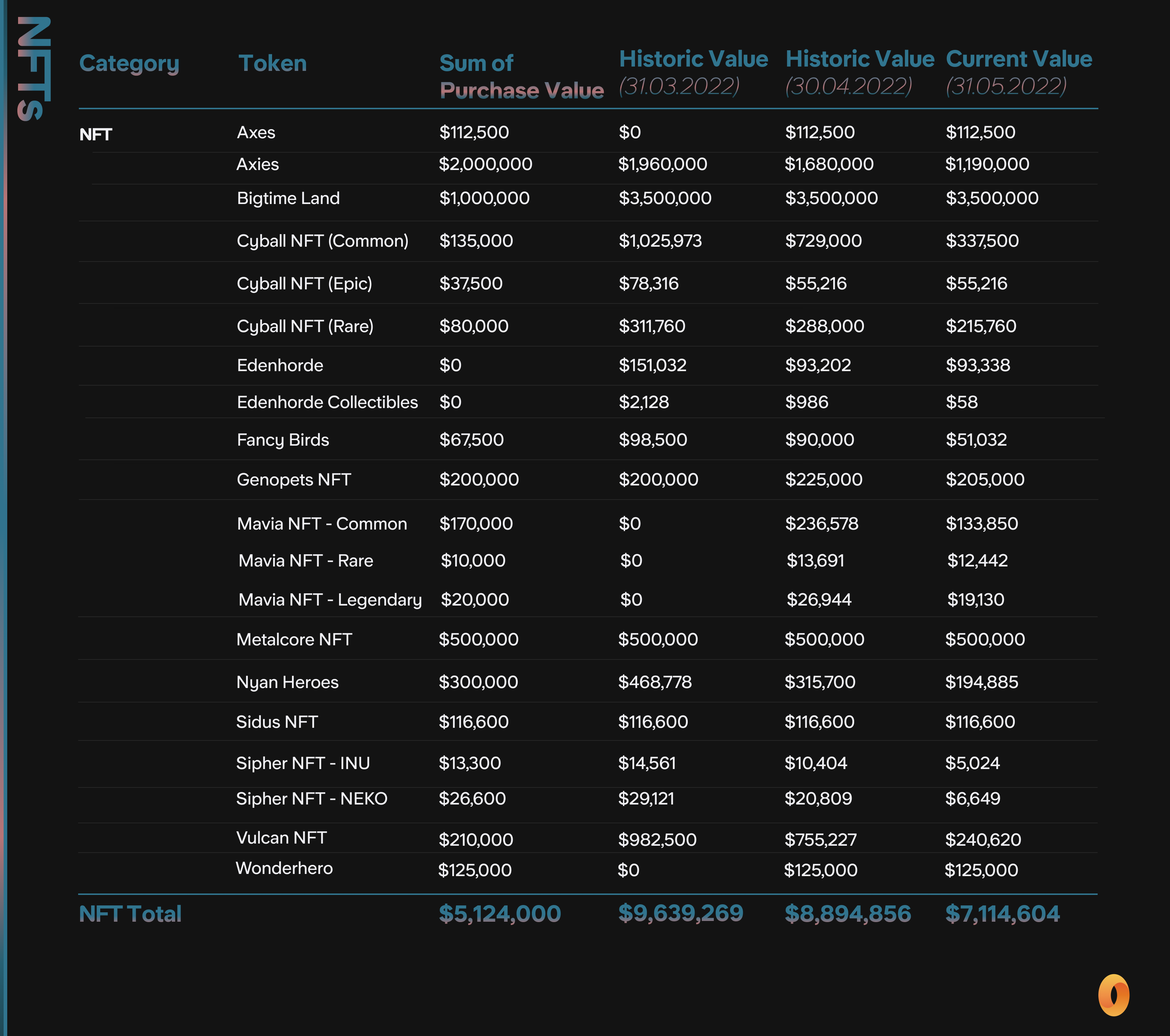Click Axies value $1,960,000
Screen dimensions: 1170x1036
point(662,164)
